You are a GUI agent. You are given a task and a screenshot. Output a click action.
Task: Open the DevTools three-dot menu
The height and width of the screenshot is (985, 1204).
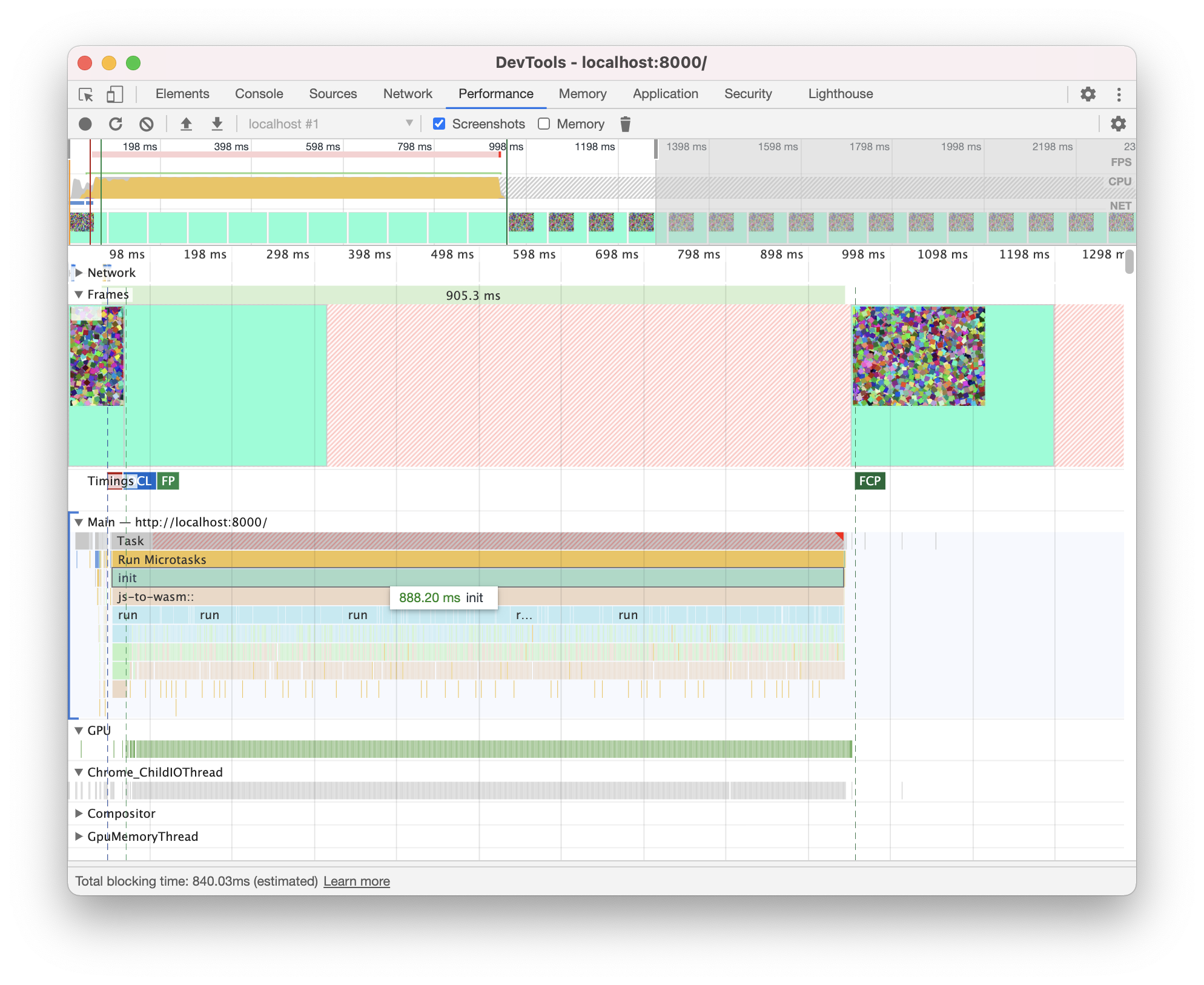[1119, 94]
